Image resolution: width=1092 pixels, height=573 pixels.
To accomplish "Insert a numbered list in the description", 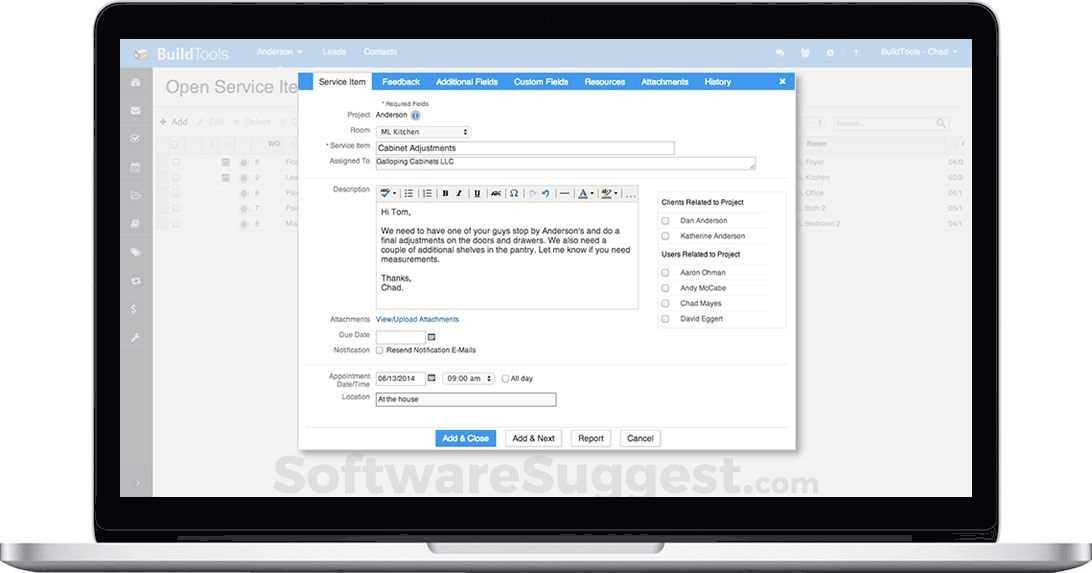I will coord(427,194).
